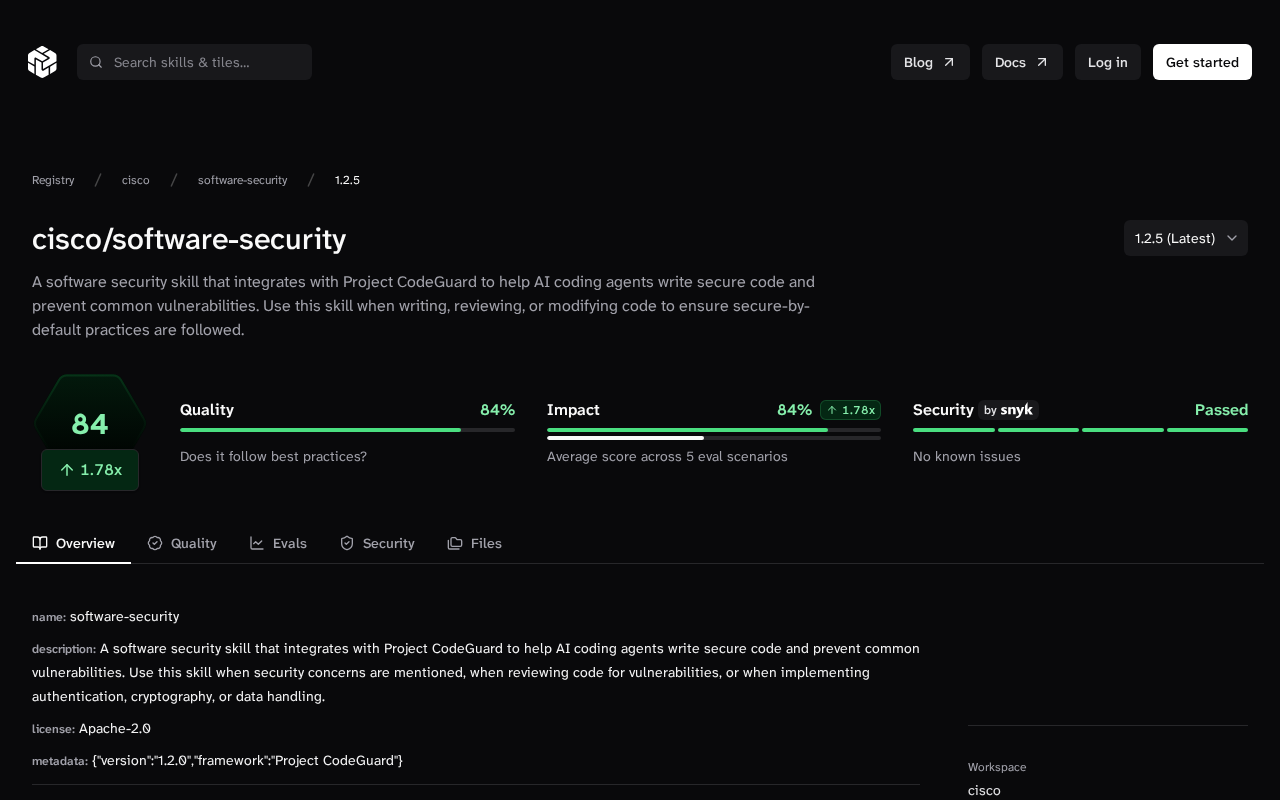Switch to the Files tab
Screen dimensions: 1280x800
coord(474,543)
